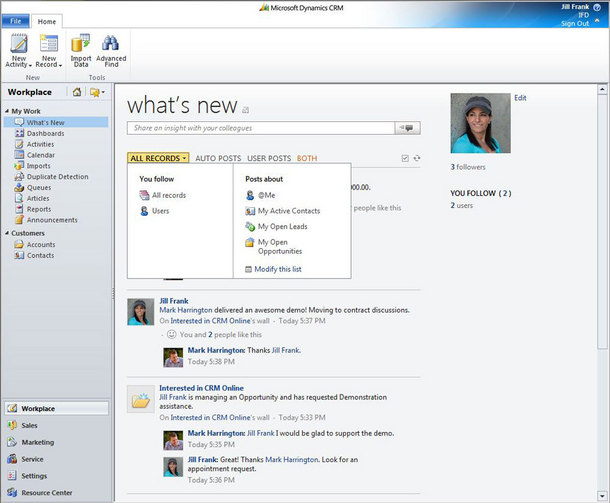This screenshot has width=610, height=503.
Task: Click the Home icon beside Workplace
Action: click(77, 92)
